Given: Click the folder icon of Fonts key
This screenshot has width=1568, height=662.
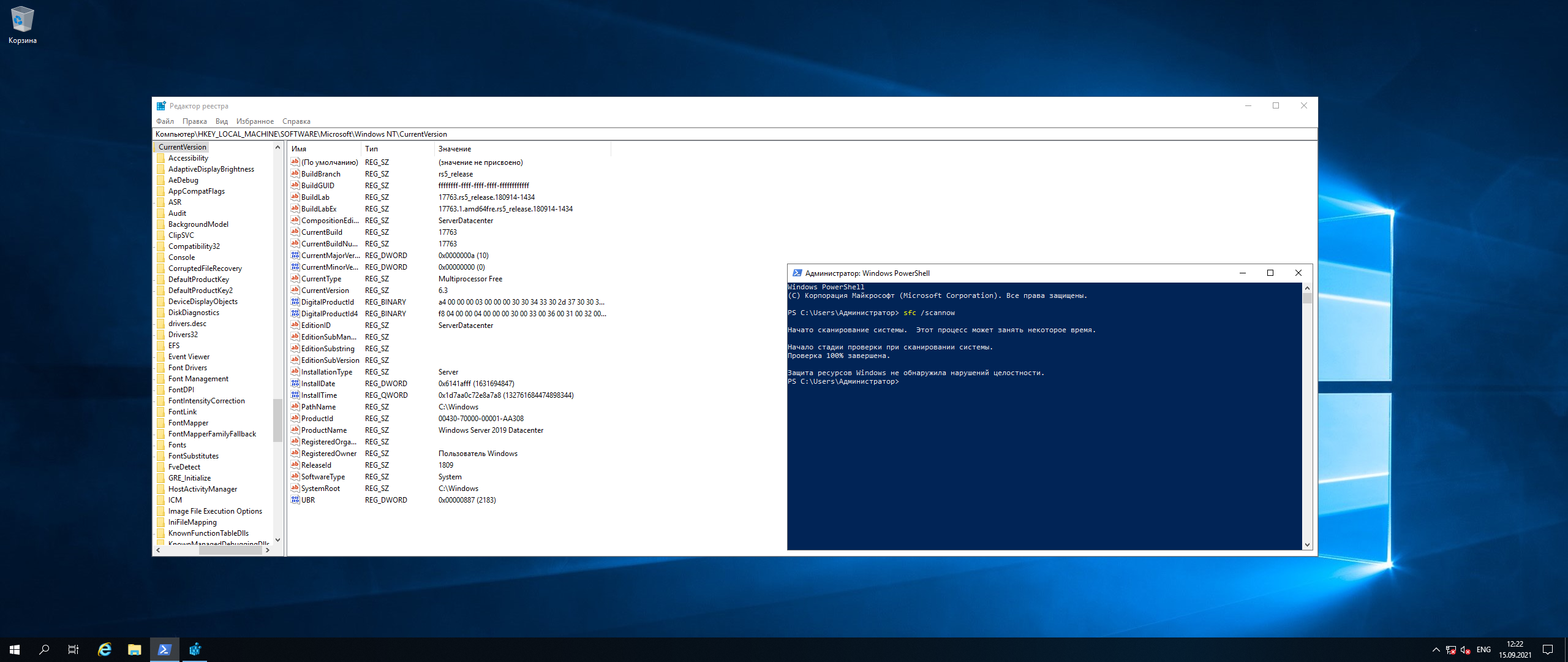Looking at the screenshot, I should click(161, 445).
